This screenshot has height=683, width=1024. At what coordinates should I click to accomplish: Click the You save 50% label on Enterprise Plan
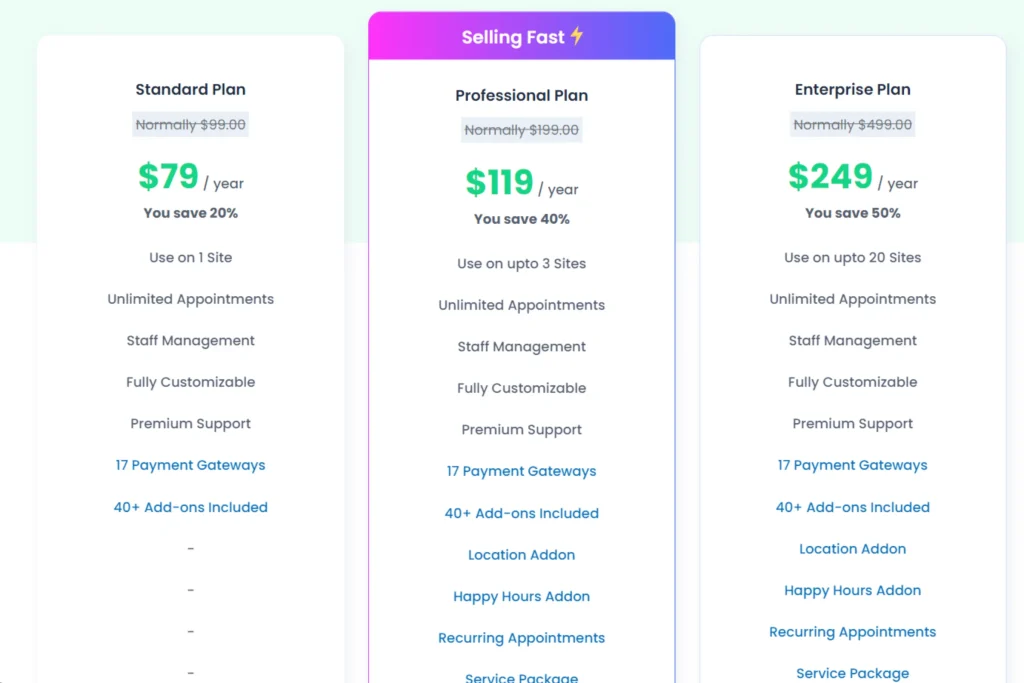[852, 213]
